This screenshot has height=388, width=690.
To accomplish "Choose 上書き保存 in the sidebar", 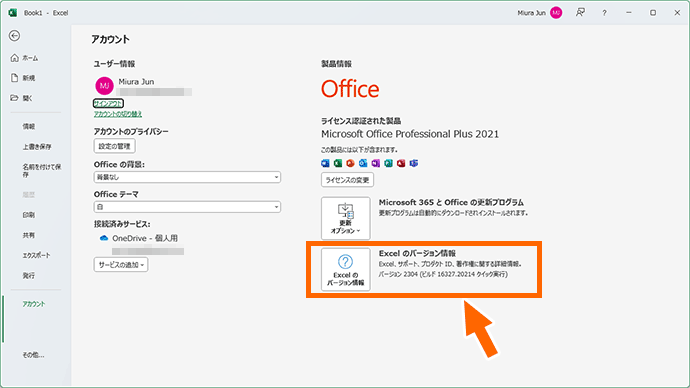I will click(x=37, y=147).
